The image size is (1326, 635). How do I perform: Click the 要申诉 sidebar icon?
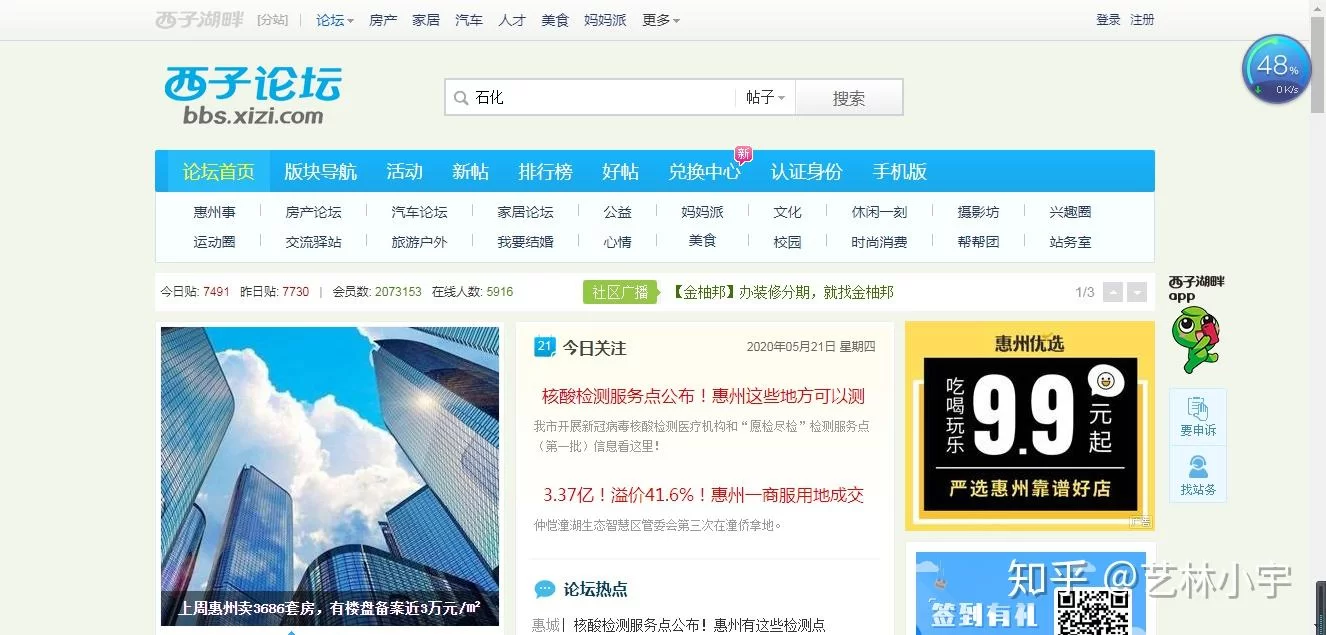(1197, 416)
